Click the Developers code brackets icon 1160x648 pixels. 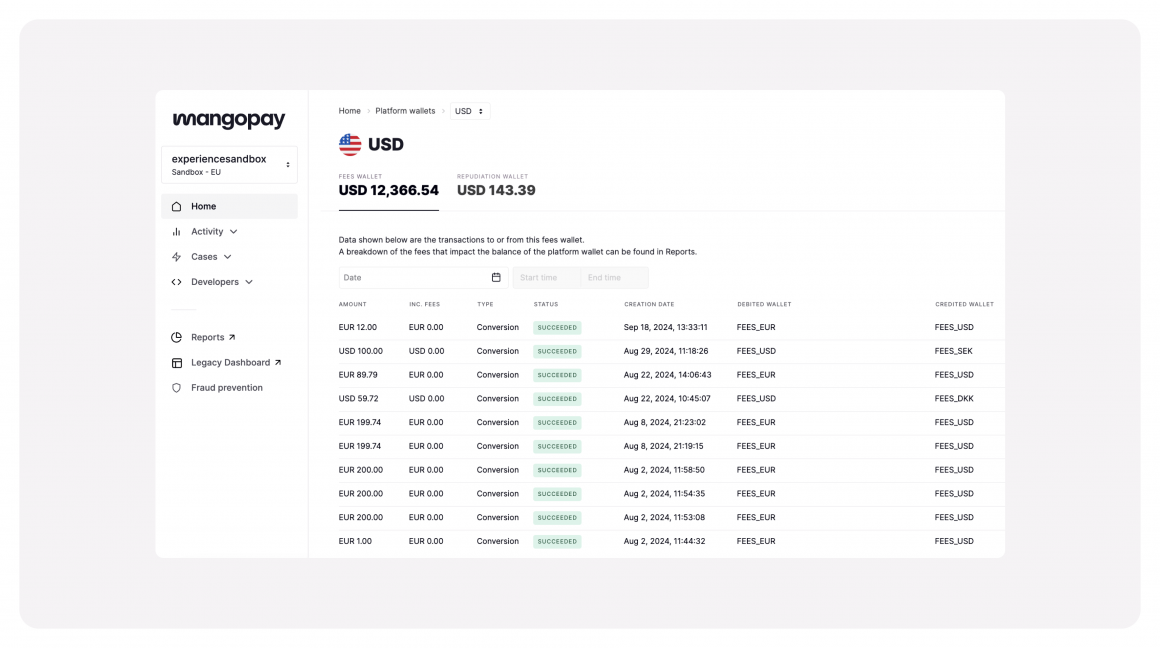(177, 282)
